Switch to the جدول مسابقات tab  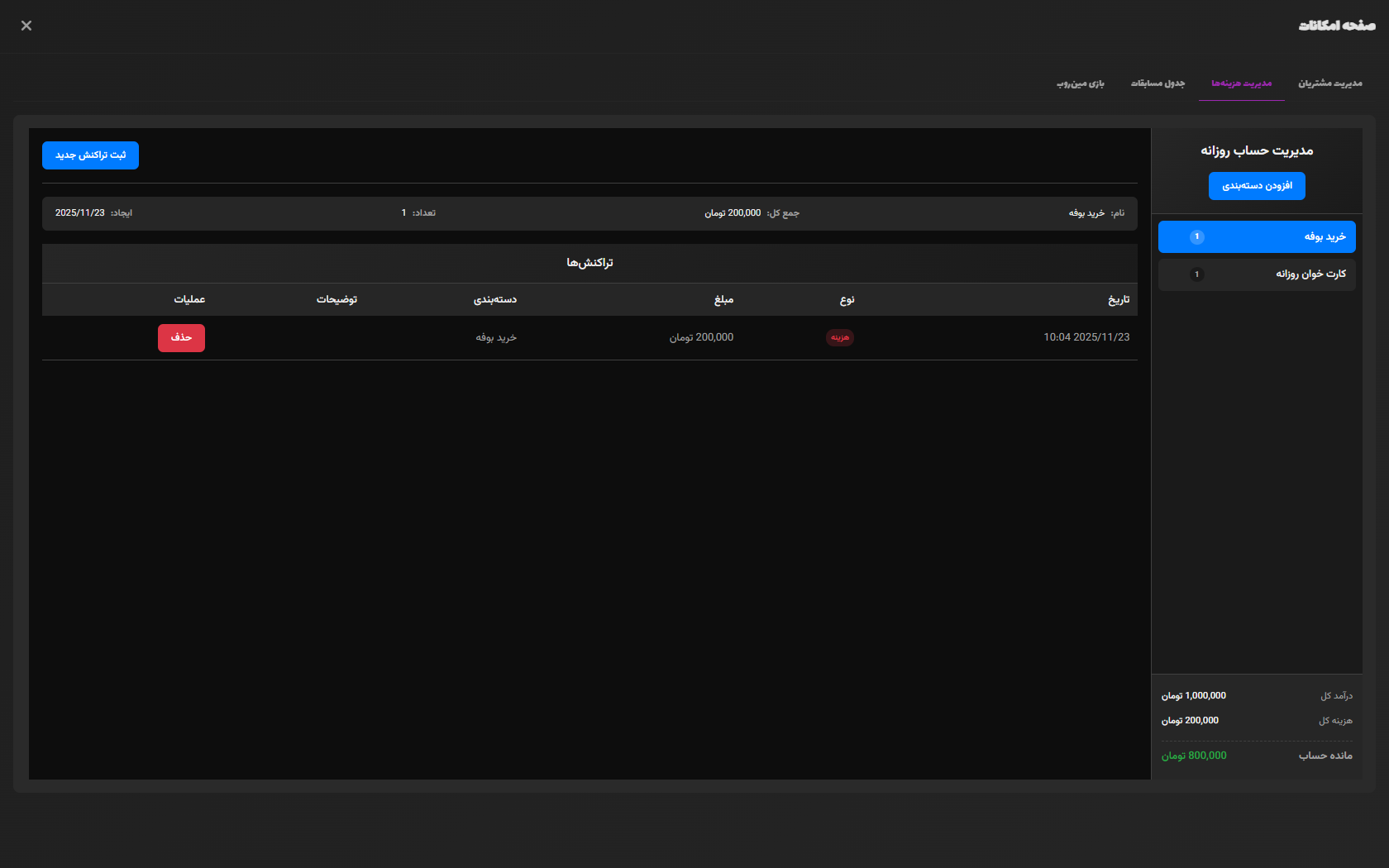coord(1157,83)
